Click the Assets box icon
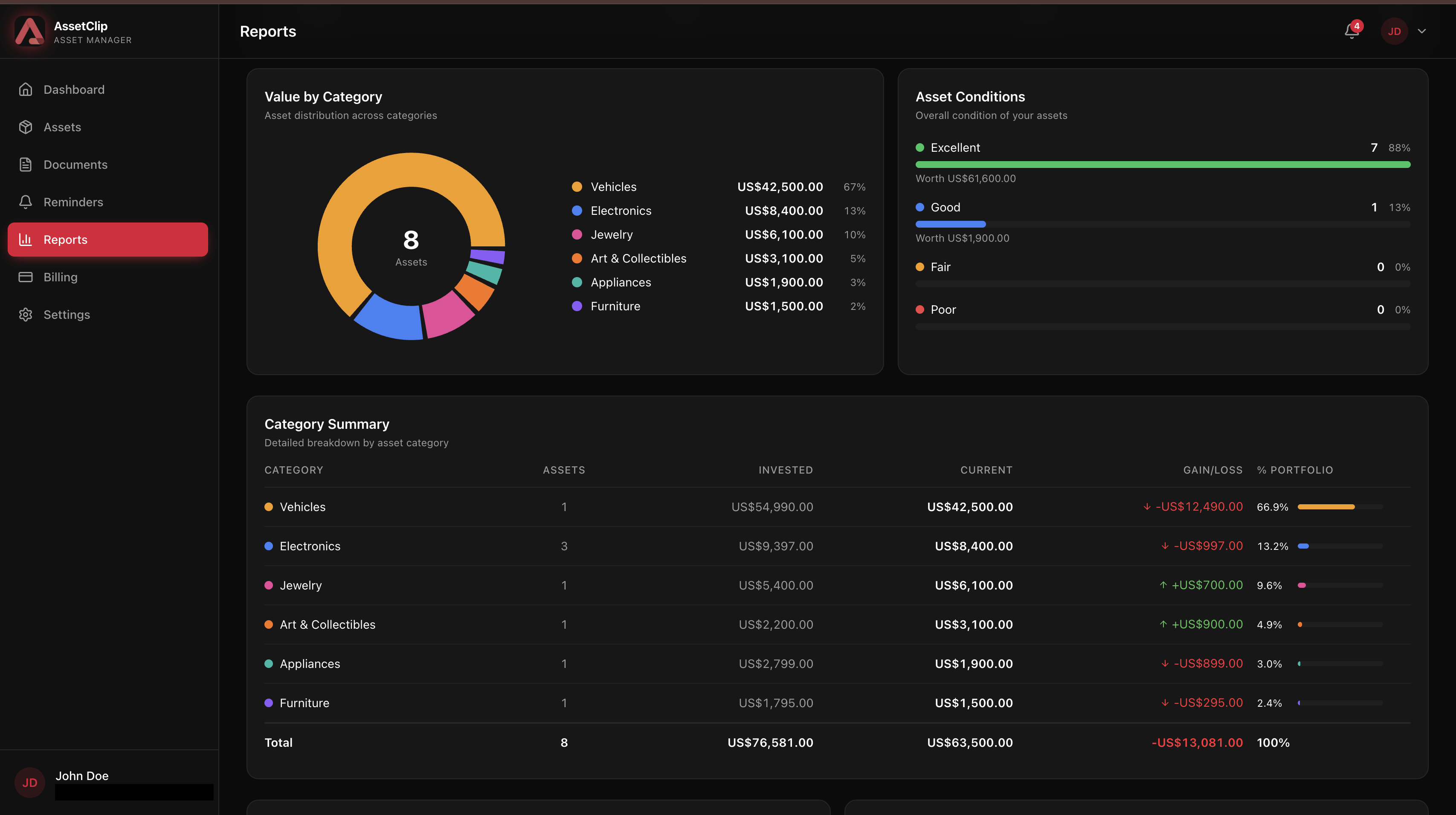 pyautogui.click(x=26, y=127)
